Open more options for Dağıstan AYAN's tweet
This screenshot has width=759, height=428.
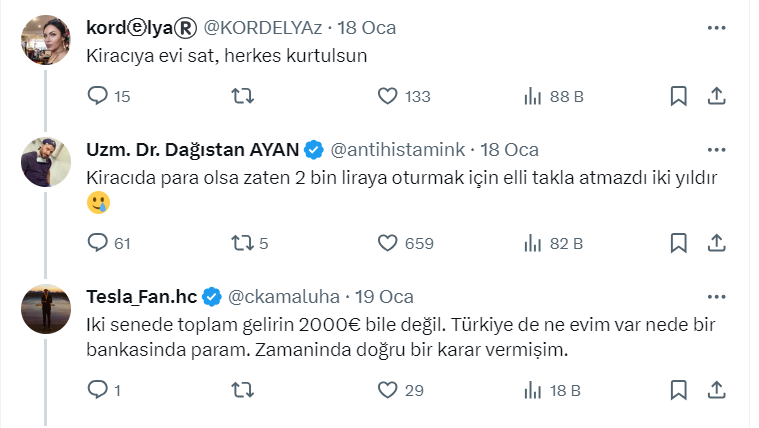point(716,150)
